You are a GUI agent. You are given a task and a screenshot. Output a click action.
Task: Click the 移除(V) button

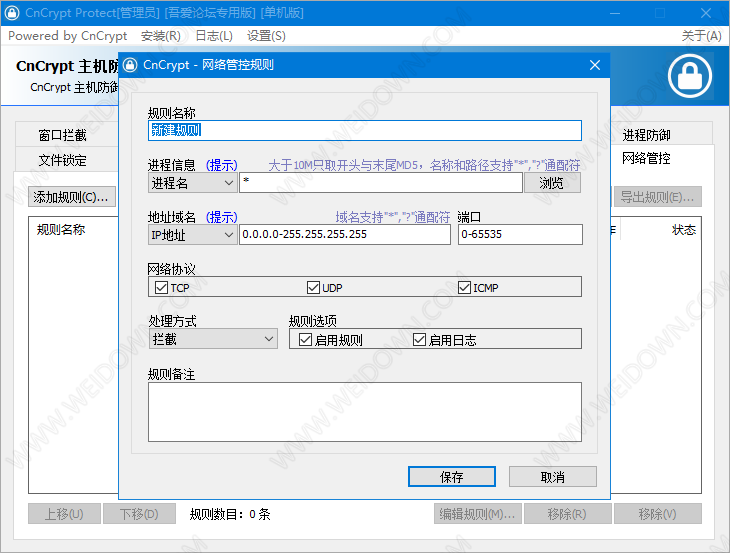(658, 514)
